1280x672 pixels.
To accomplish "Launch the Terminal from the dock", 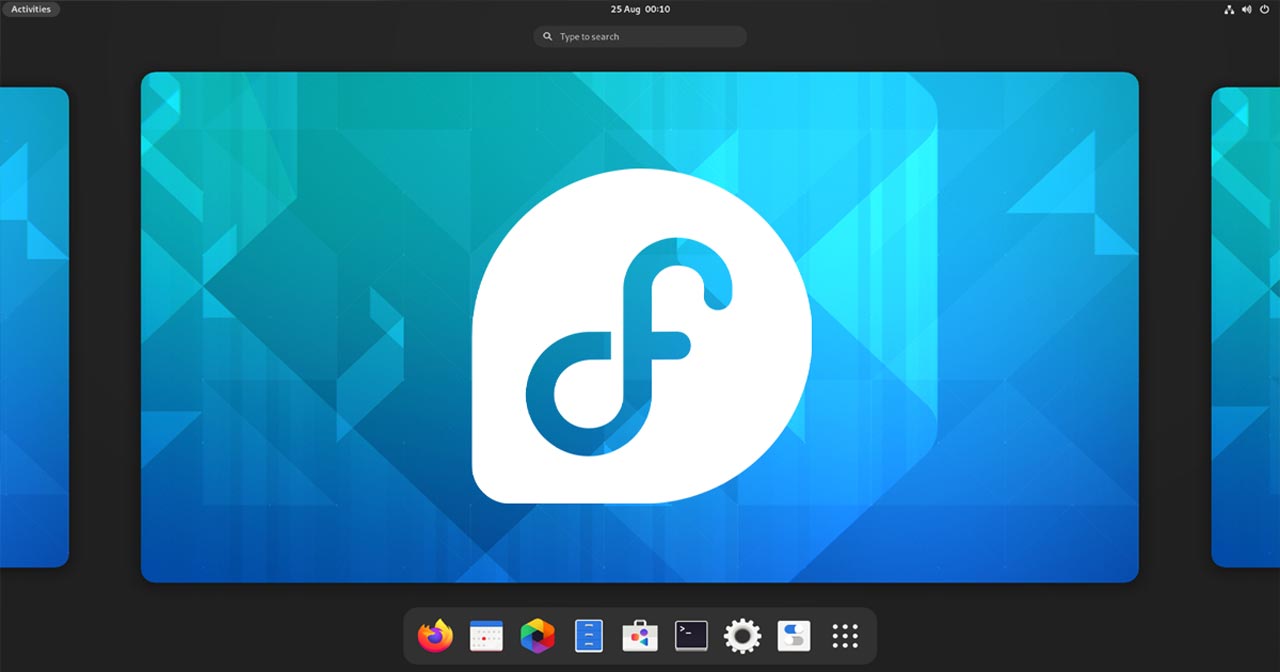I will [691, 636].
